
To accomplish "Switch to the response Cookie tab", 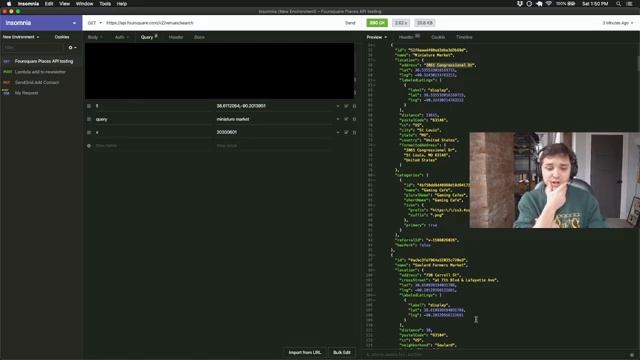I will (x=438, y=37).
